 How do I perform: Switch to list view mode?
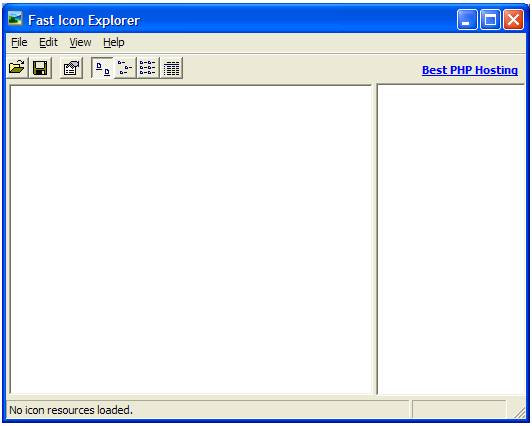click(x=148, y=68)
